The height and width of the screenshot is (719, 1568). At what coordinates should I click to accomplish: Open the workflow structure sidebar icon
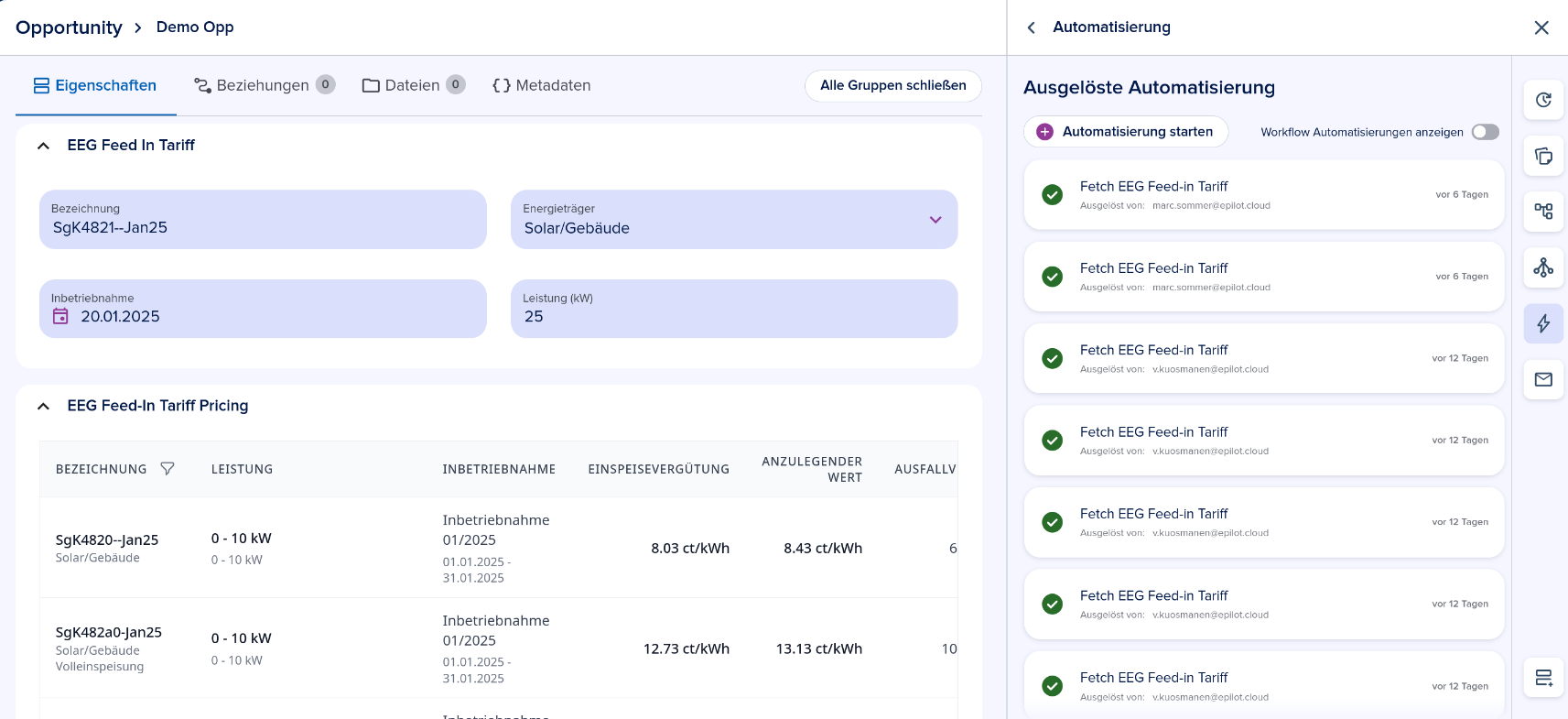(1543, 212)
